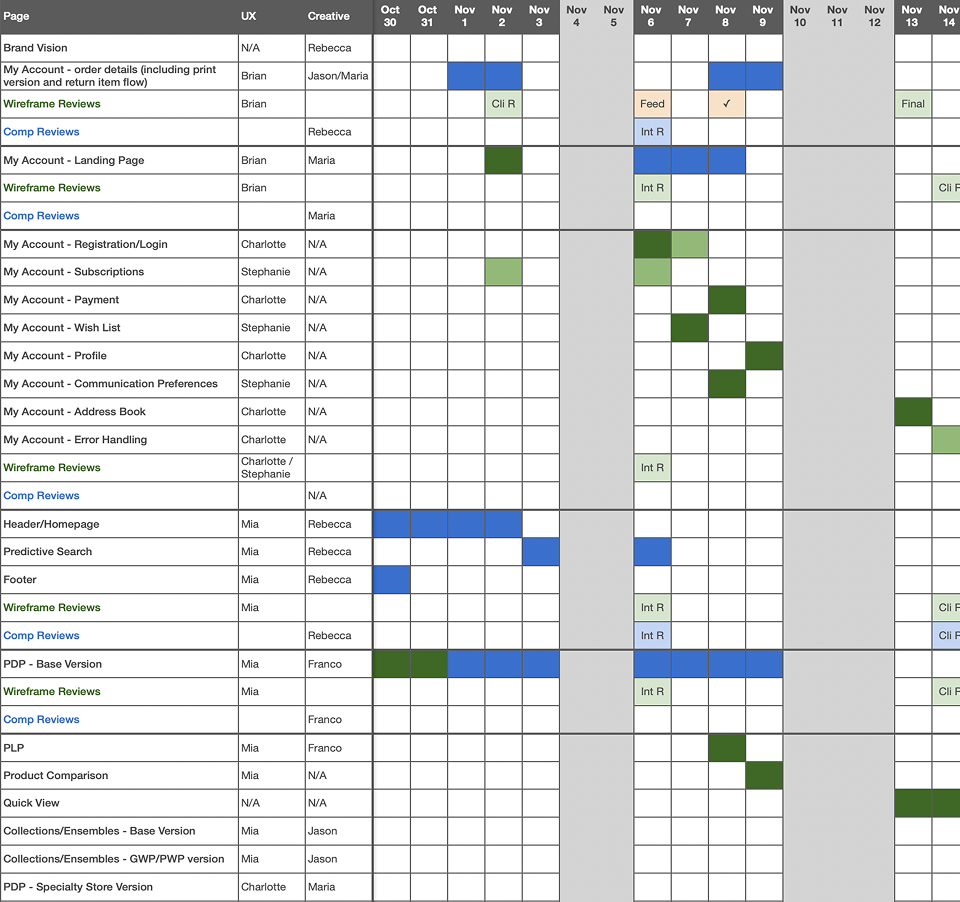This screenshot has width=960, height=902.
Task: Click the Wireframe Reviews link for Charlotte / Stephanie
Action: (51, 467)
